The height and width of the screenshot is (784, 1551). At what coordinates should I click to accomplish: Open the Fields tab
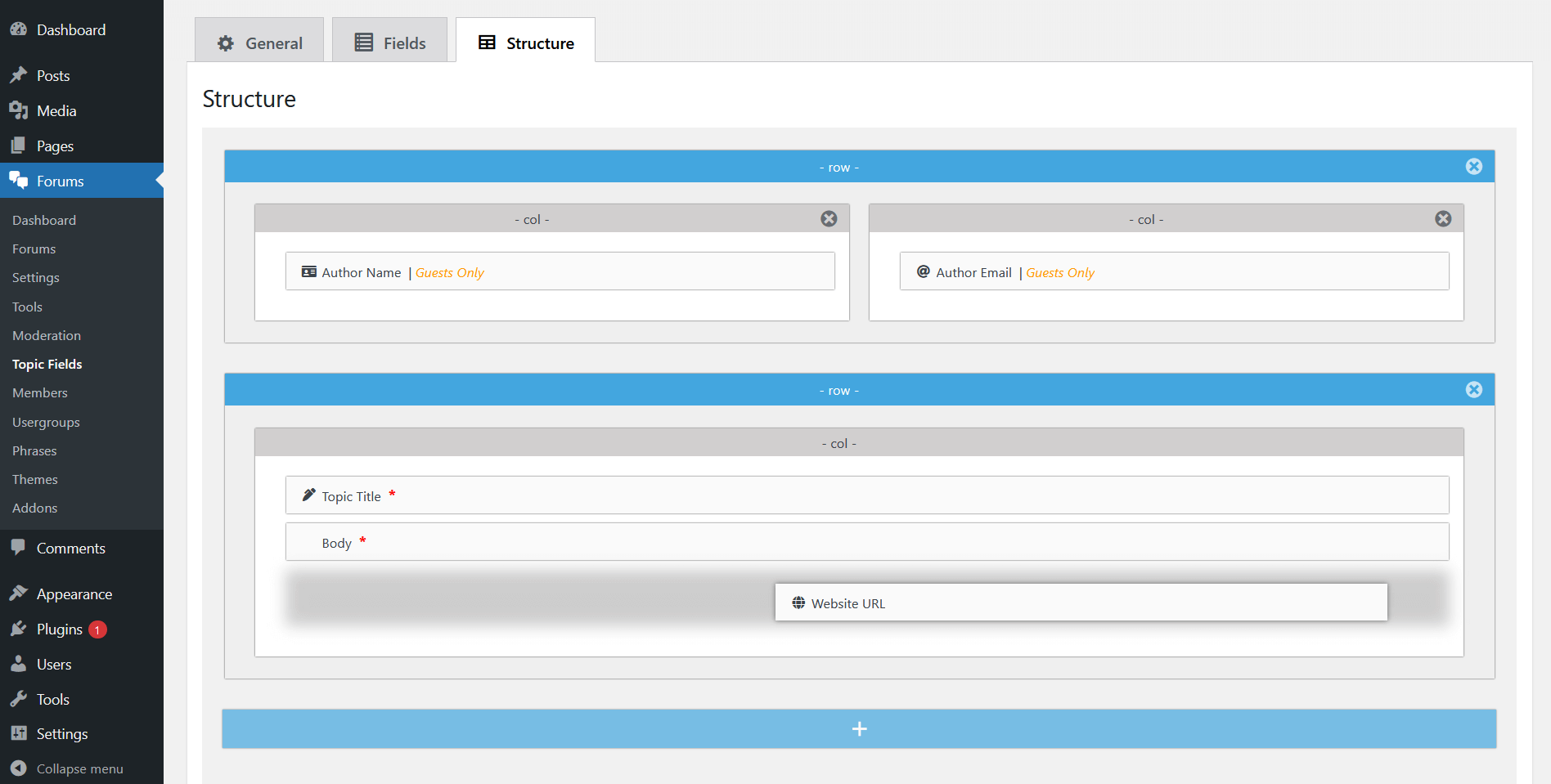click(x=390, y=43)
